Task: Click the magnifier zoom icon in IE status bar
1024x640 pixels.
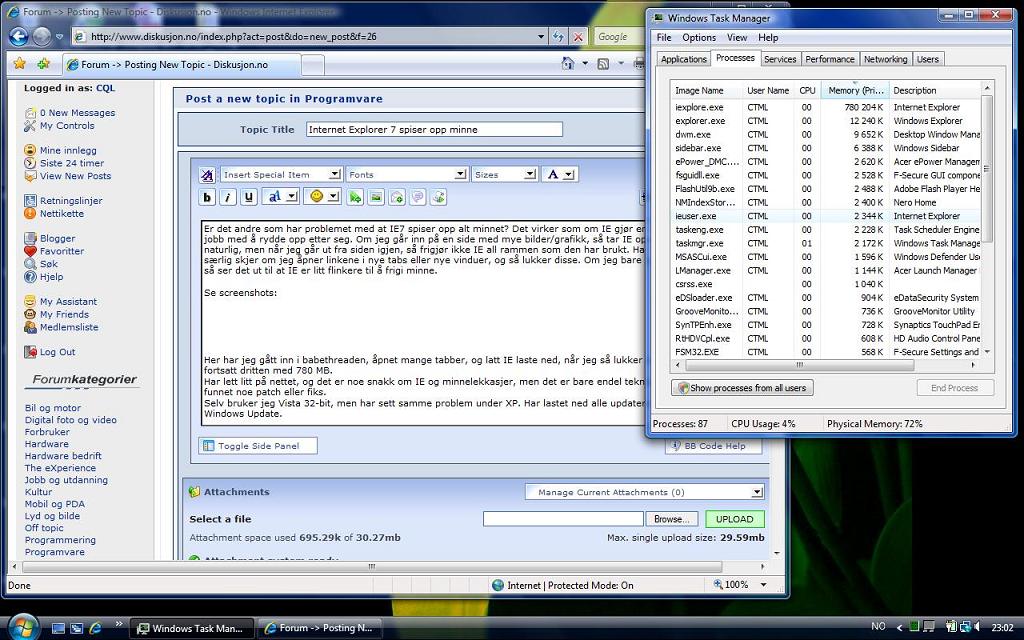Action: click(718, 584)
